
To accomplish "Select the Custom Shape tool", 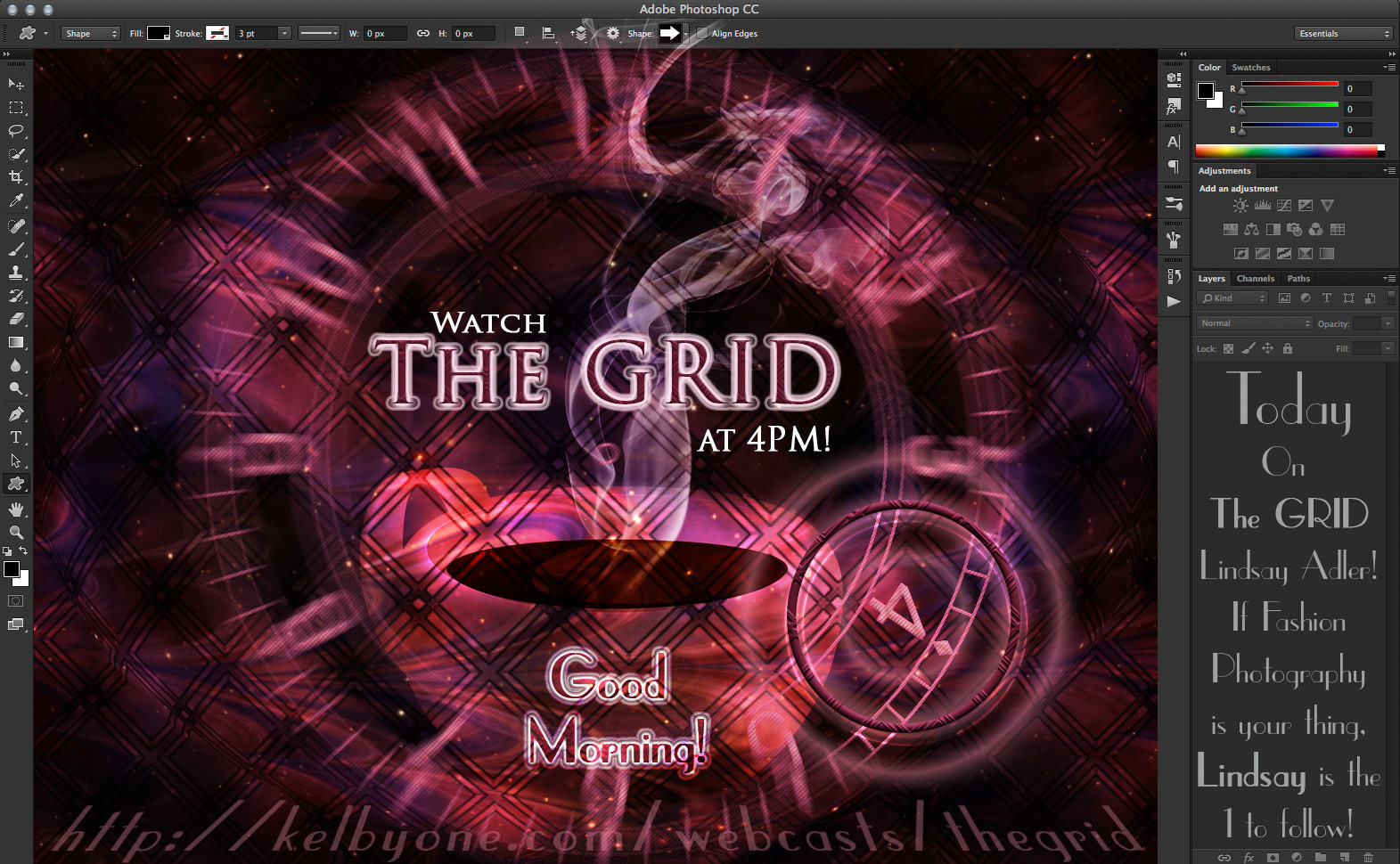I will click(16, 484).
